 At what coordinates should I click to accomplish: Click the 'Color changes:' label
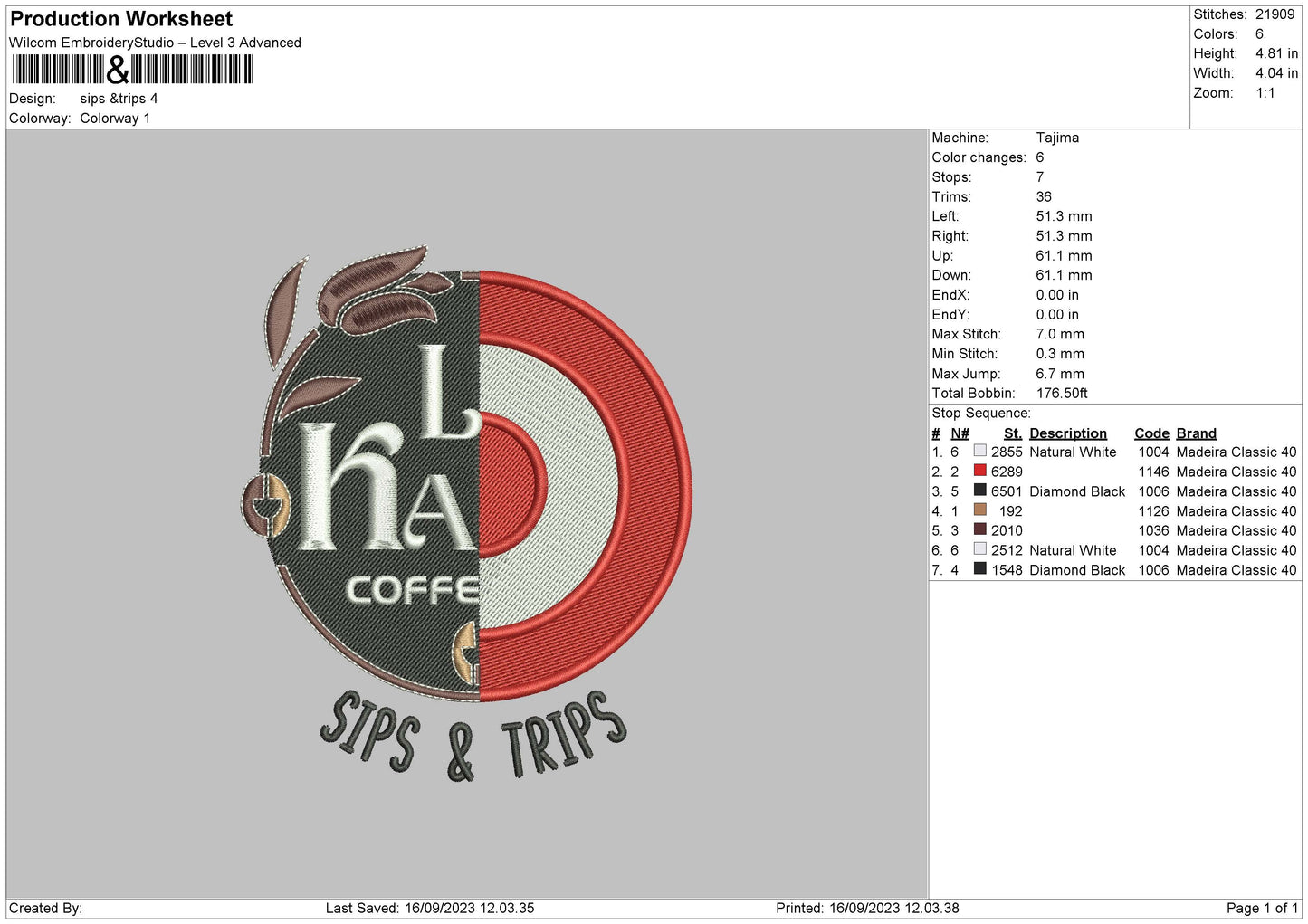click(979, 157)
